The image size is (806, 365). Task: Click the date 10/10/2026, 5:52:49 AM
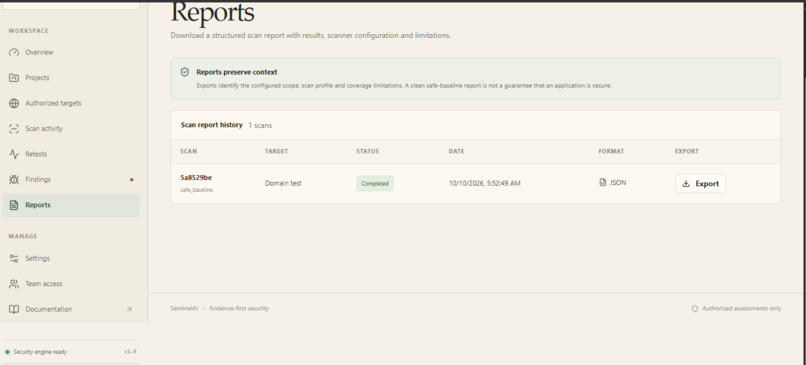click(x=484, y=184)
